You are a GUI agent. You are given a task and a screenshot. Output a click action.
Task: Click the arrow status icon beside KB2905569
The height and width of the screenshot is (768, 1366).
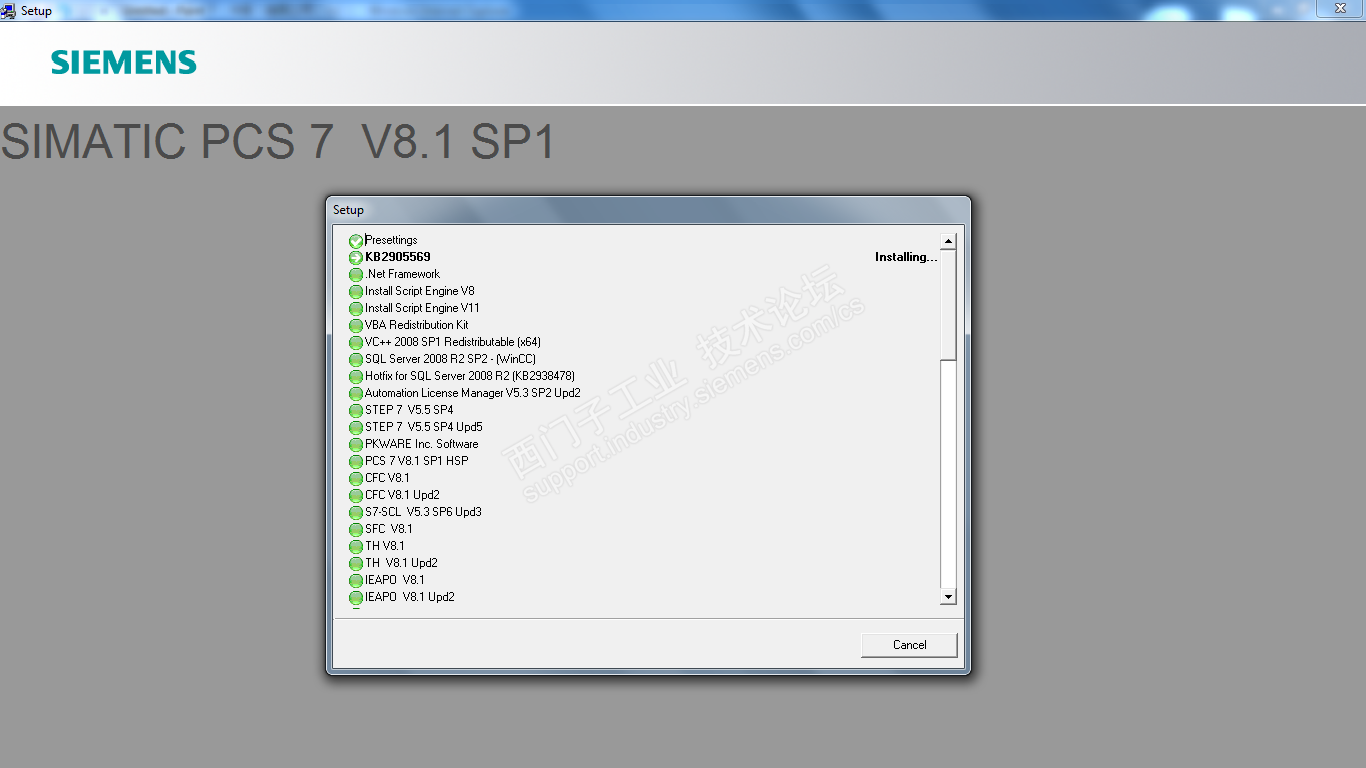[356, 258]
